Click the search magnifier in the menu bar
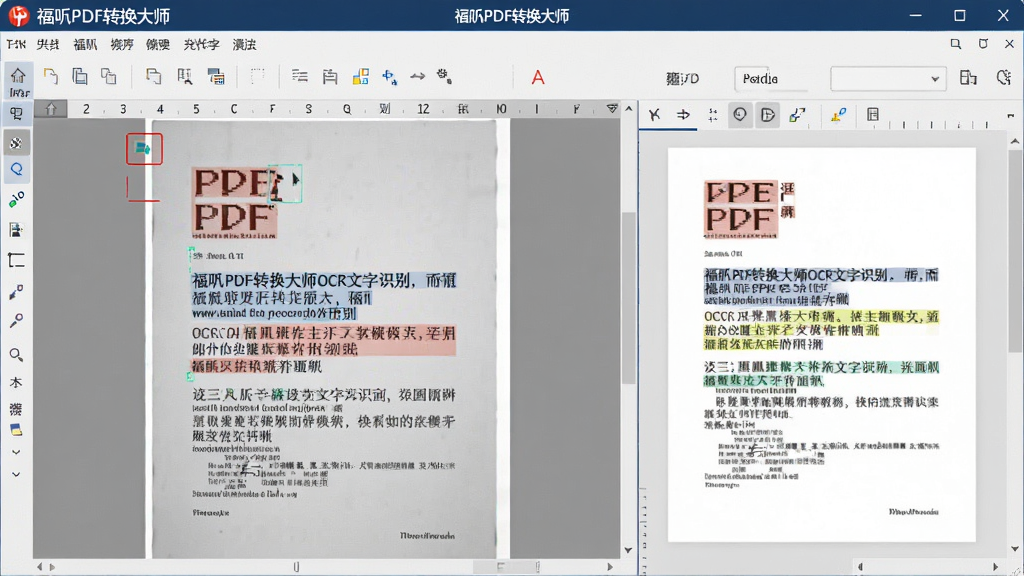 [x=955, y=44]
